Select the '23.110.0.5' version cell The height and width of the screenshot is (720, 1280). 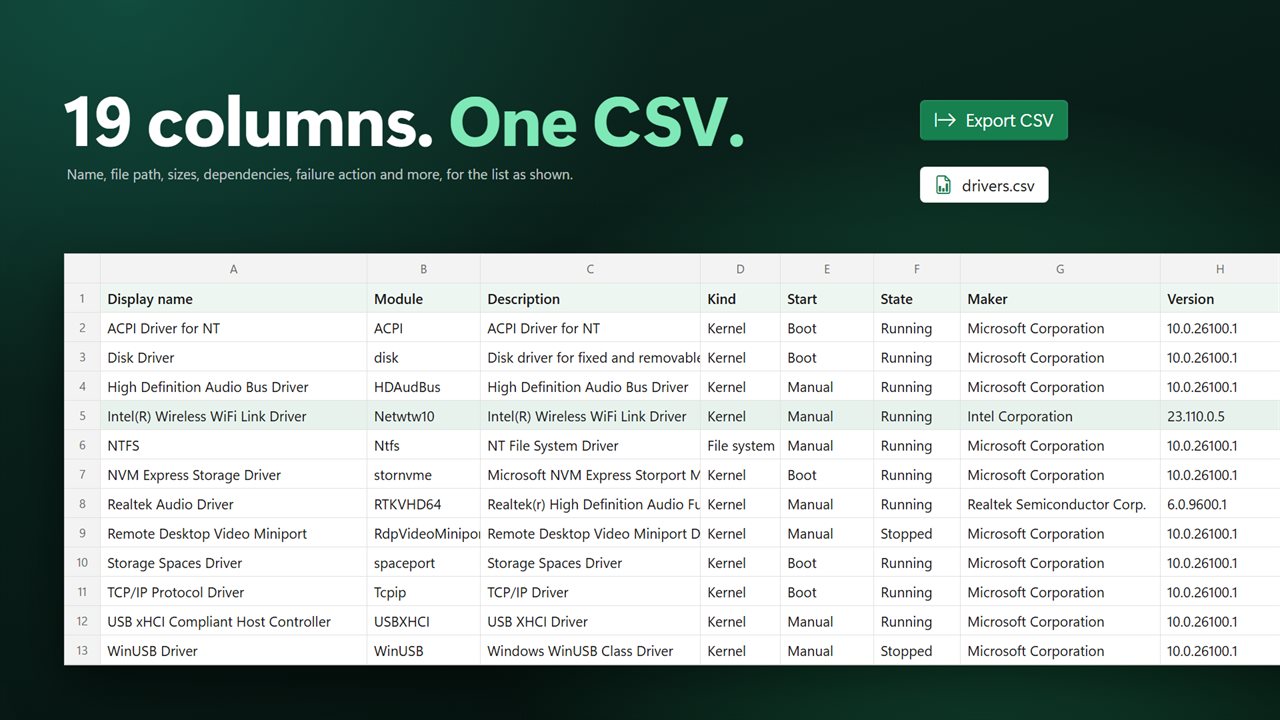[x=1220, y=416]
